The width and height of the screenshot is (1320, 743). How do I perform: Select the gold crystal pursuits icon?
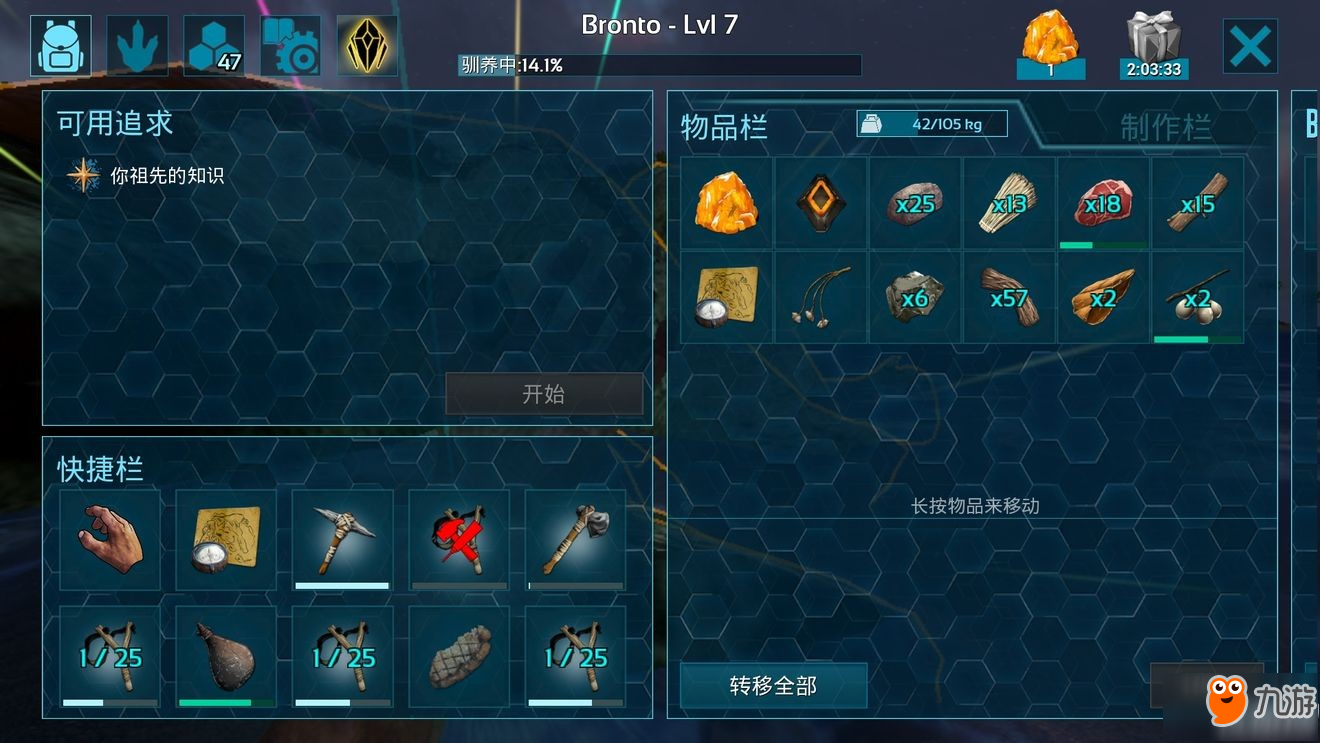click(367, 46)
